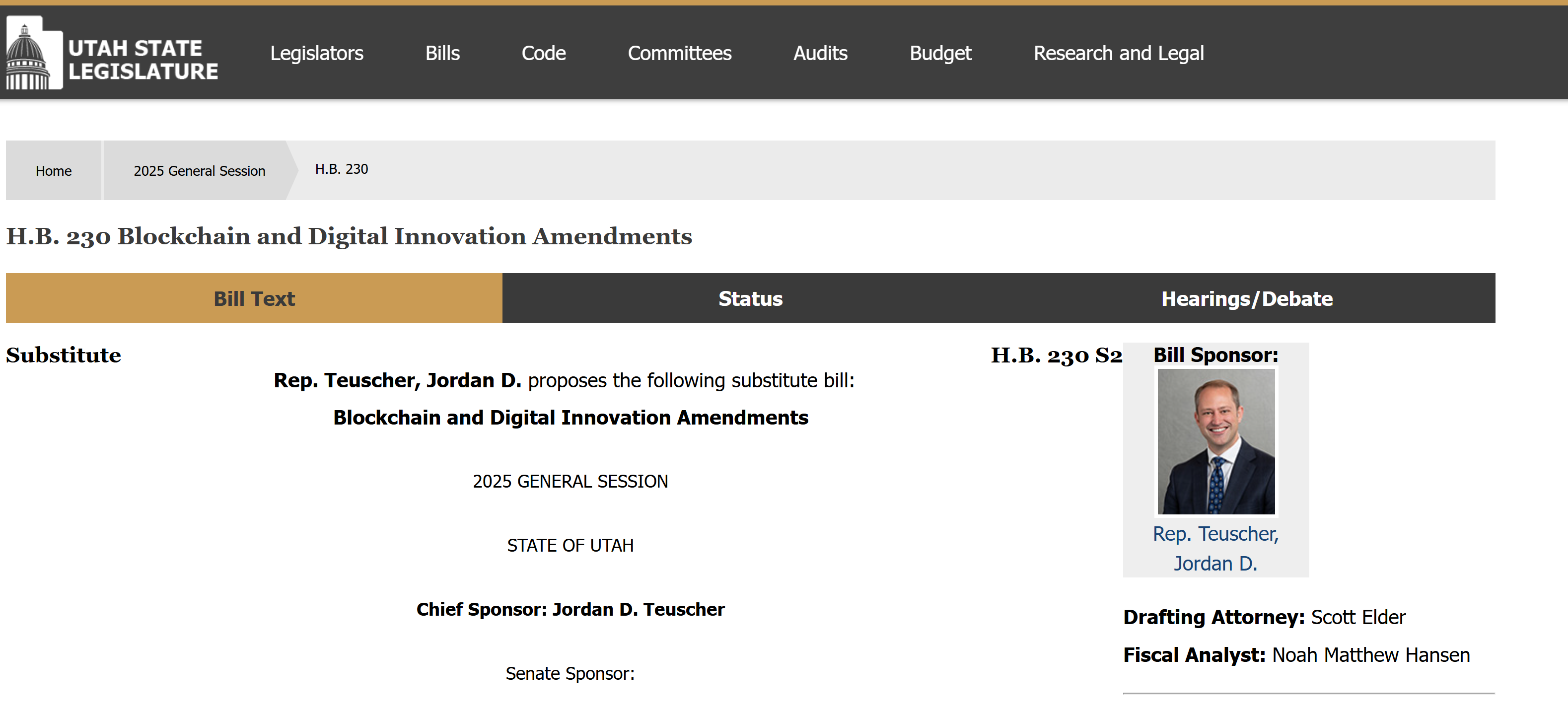Viewport: 1568px width, 716px height.
Task: Open the Code menu
Action: 544,53
